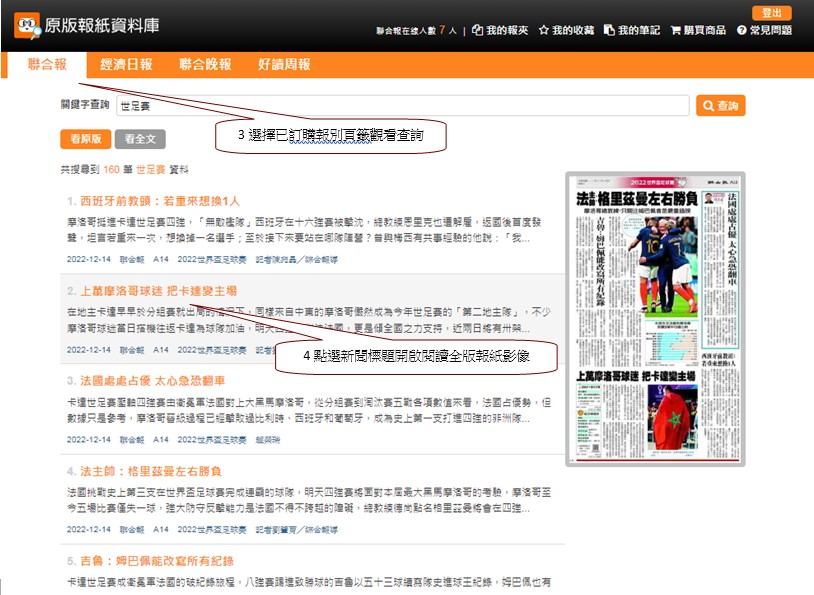Switch to 看原版 view
814x595 pixels.
click(86, 139)
